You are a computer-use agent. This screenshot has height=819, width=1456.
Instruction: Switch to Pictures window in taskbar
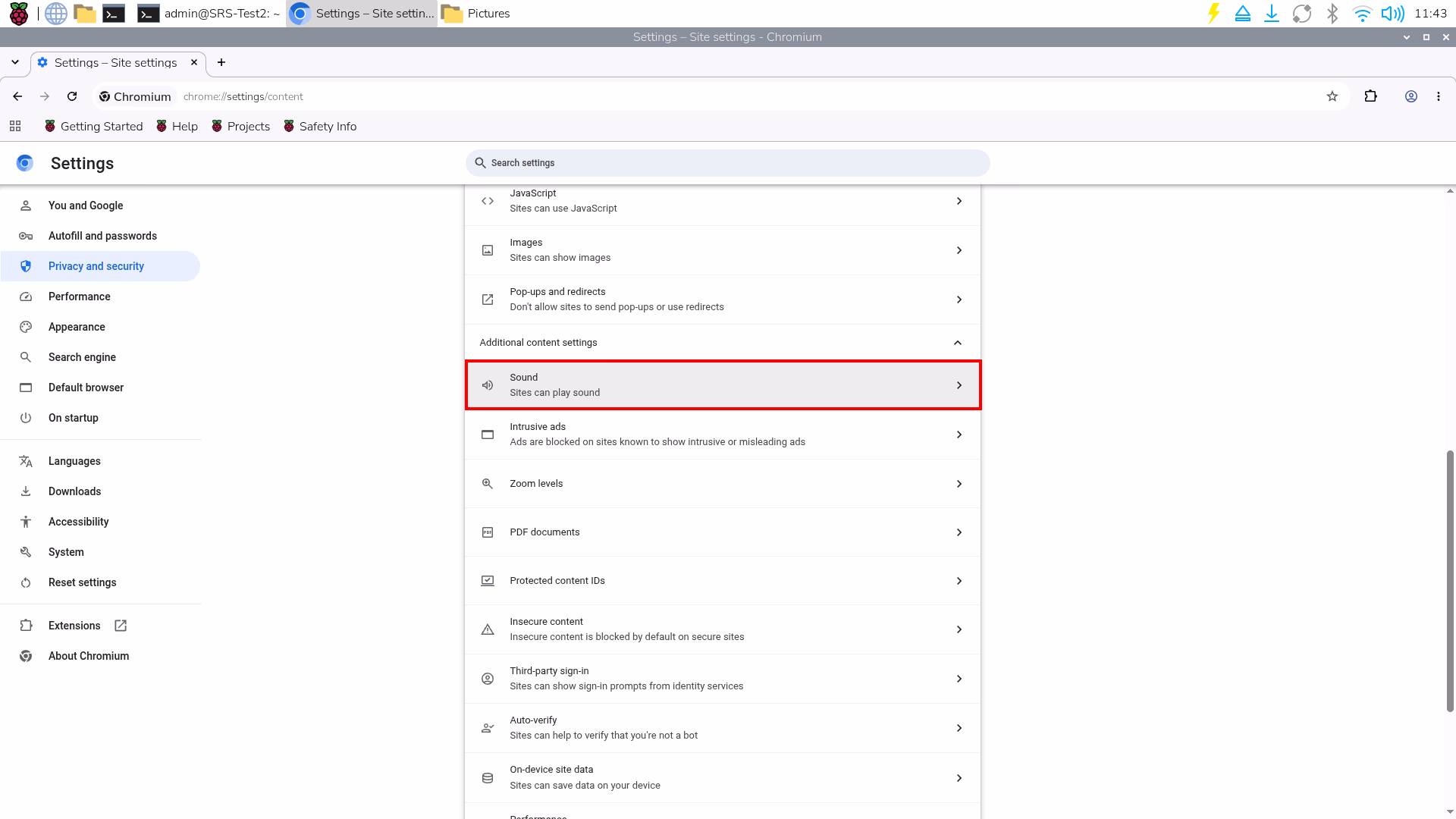(476, 14)
